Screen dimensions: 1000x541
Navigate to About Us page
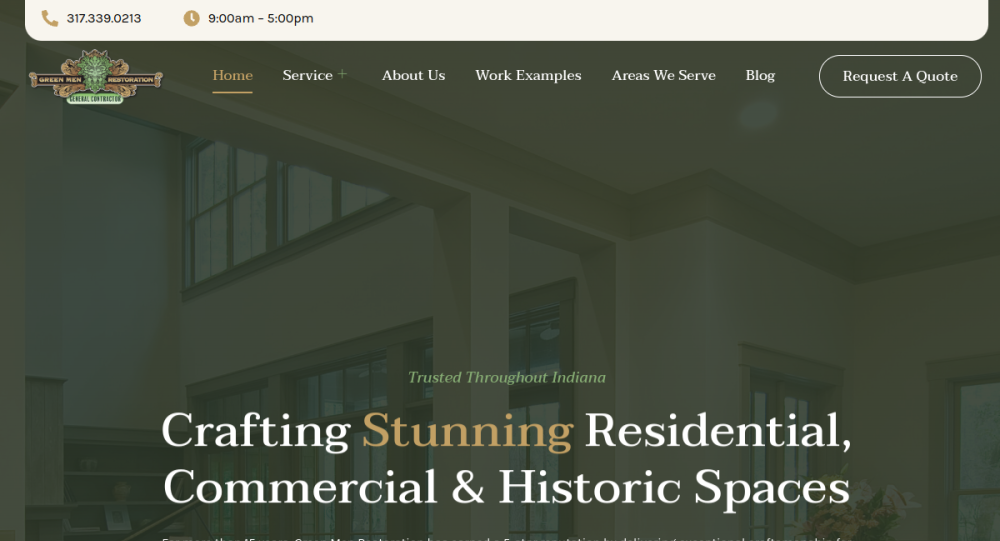click(x=413, y=75)
